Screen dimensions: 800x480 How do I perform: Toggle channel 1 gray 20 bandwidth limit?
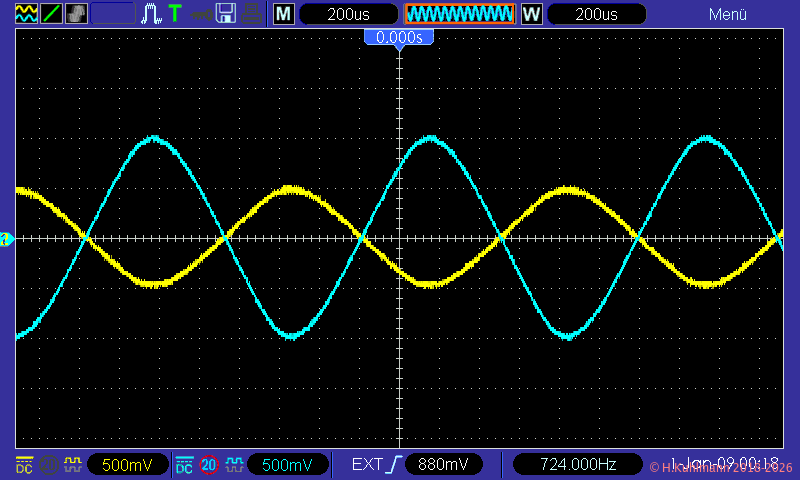[x=48, y=465]
